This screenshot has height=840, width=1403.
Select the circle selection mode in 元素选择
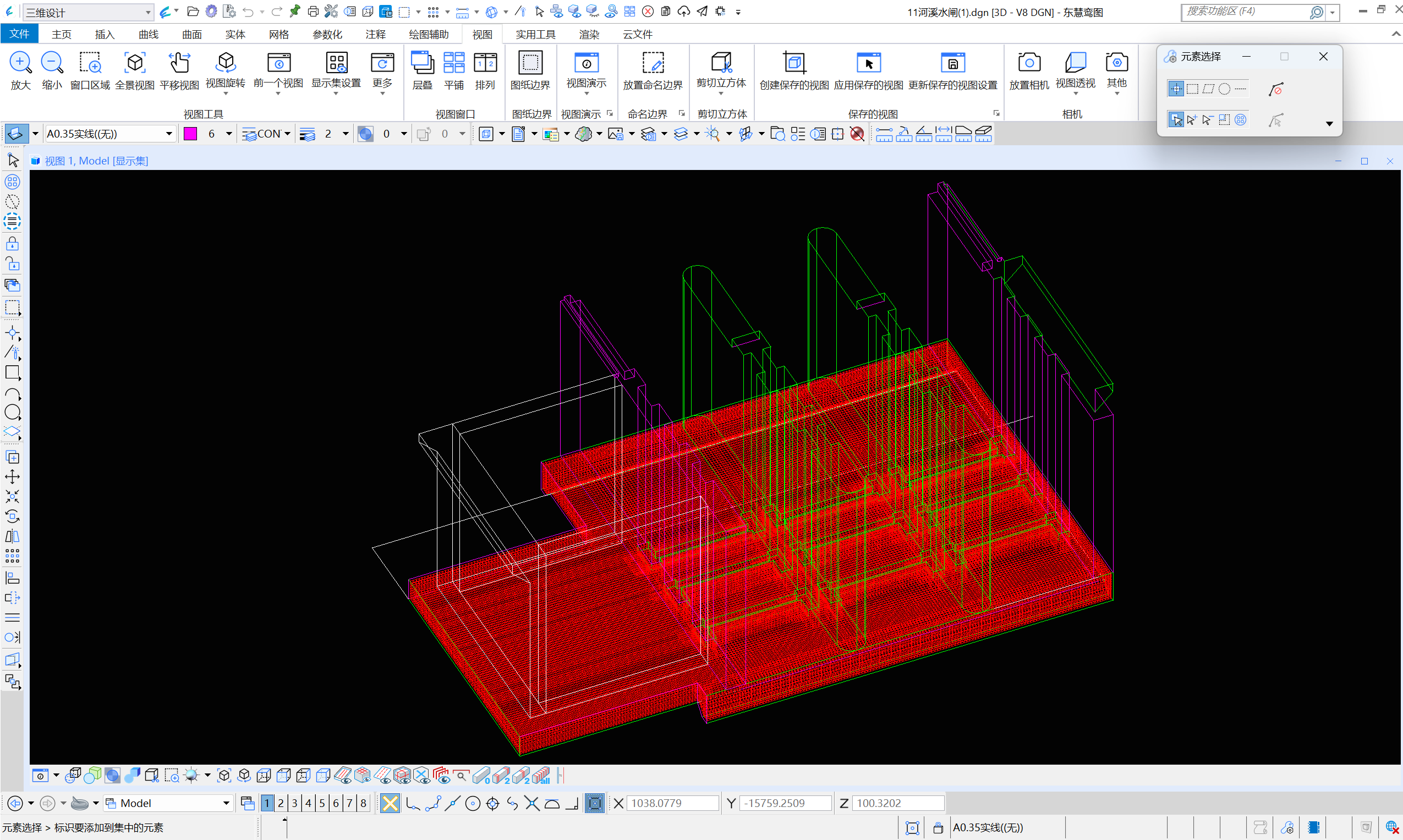[x=1224, y=89]
